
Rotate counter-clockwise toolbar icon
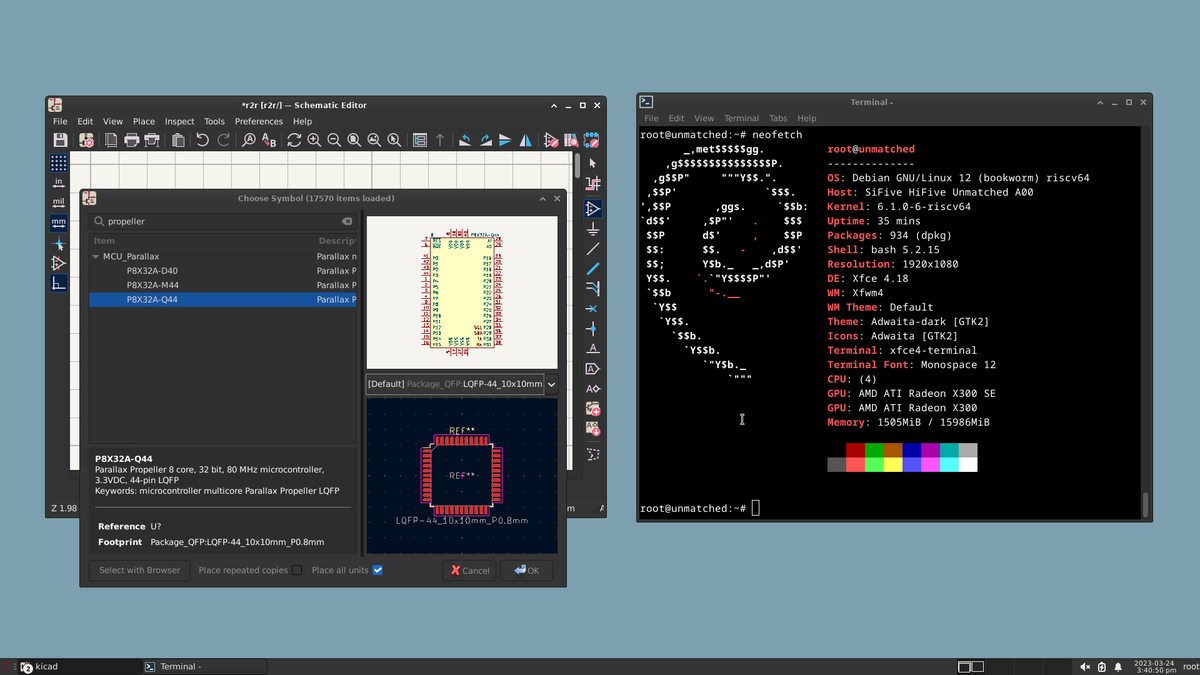pyautogui.click(x=466, y=141)
